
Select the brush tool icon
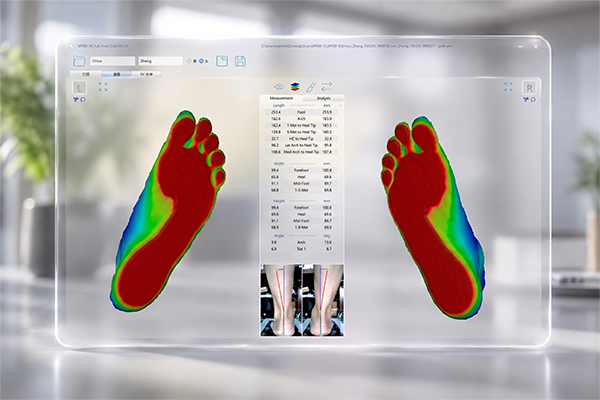pyautogui.click(x=311, y=87)
